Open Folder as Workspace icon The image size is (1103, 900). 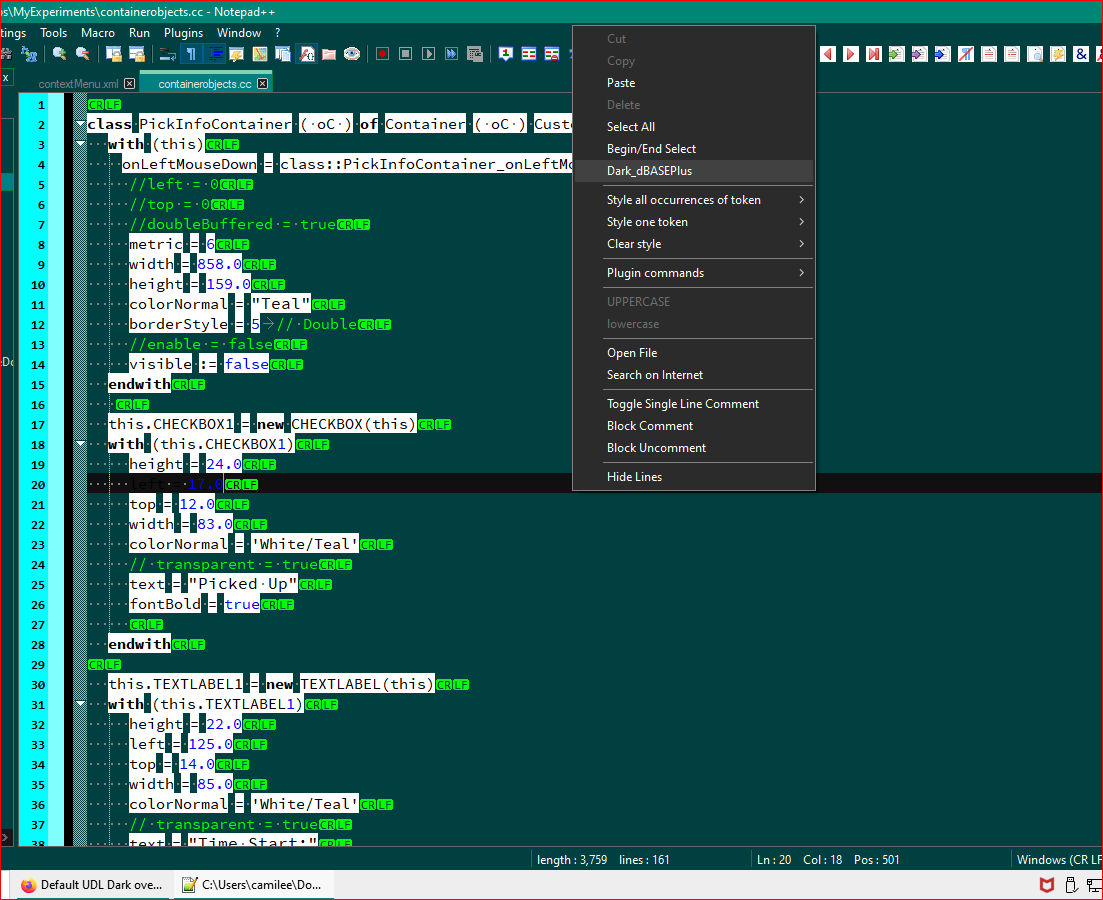click(x=329, y=54)
